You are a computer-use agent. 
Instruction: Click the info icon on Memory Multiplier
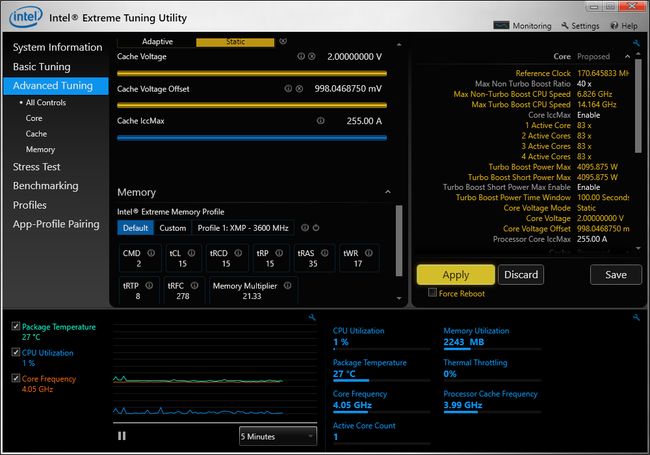pyautogui.click(x=288, y=286)
